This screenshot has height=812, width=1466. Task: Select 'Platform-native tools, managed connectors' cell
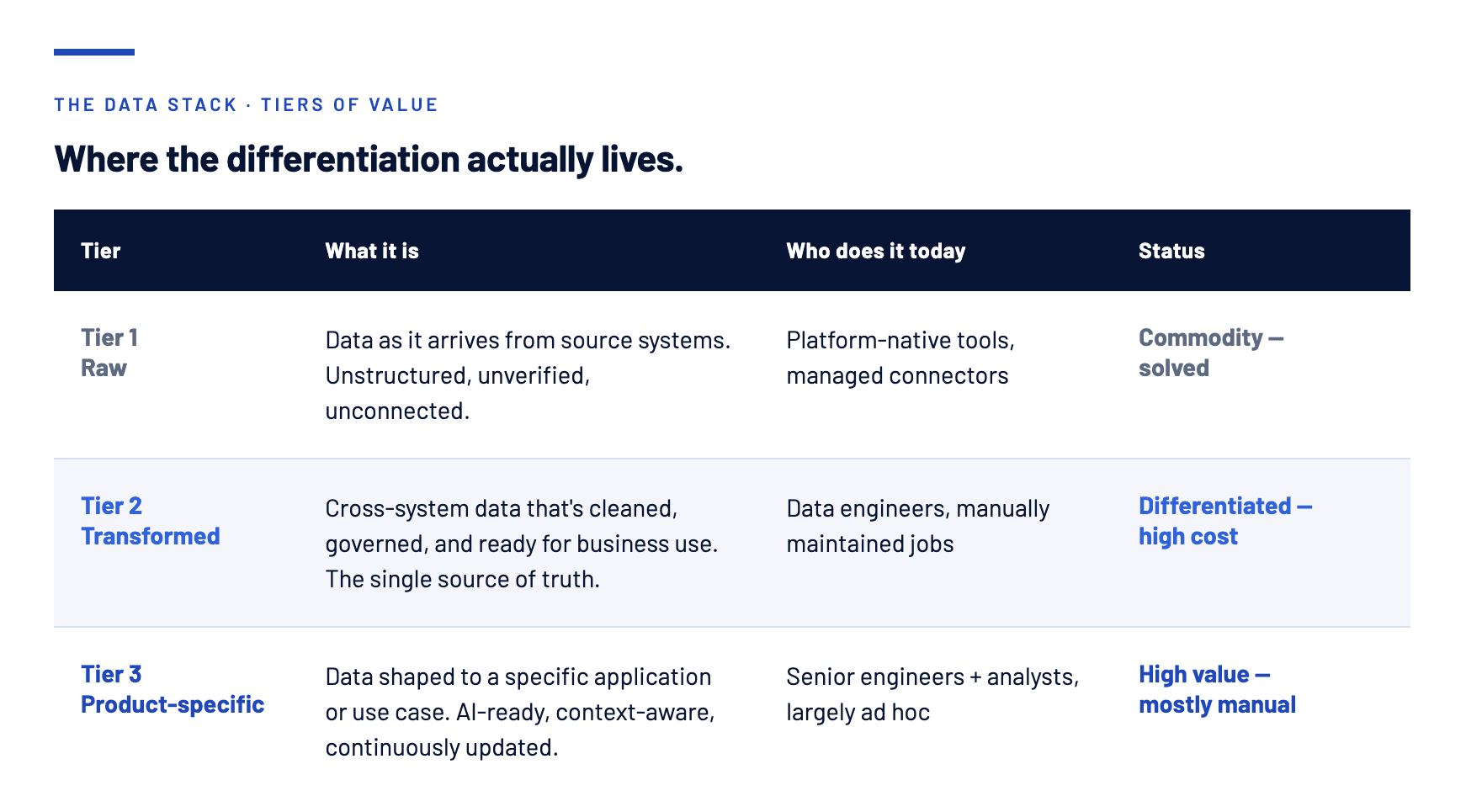point(900,358)
